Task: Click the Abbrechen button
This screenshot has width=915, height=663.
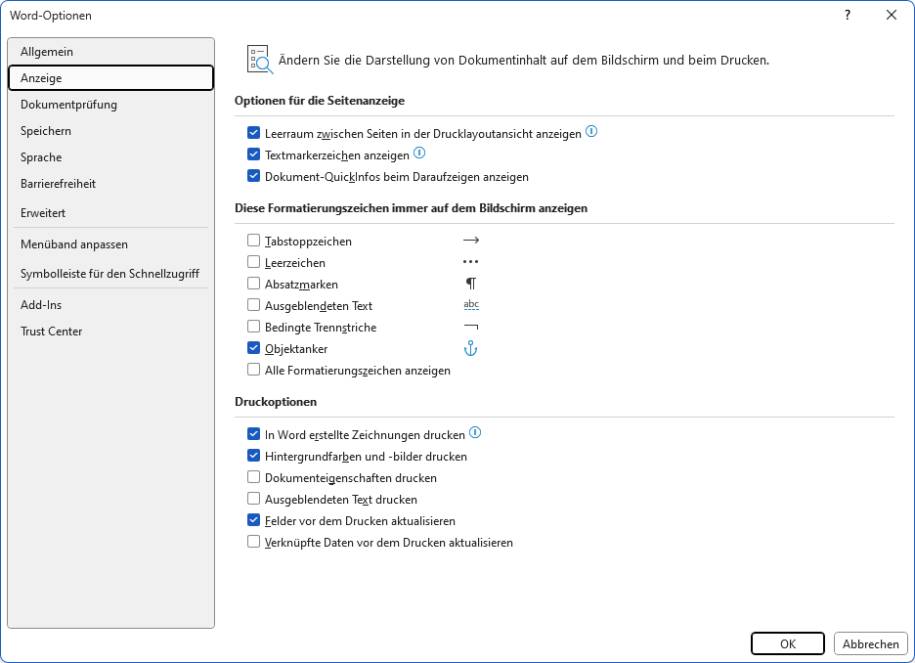Action: (x=871, y=644)
